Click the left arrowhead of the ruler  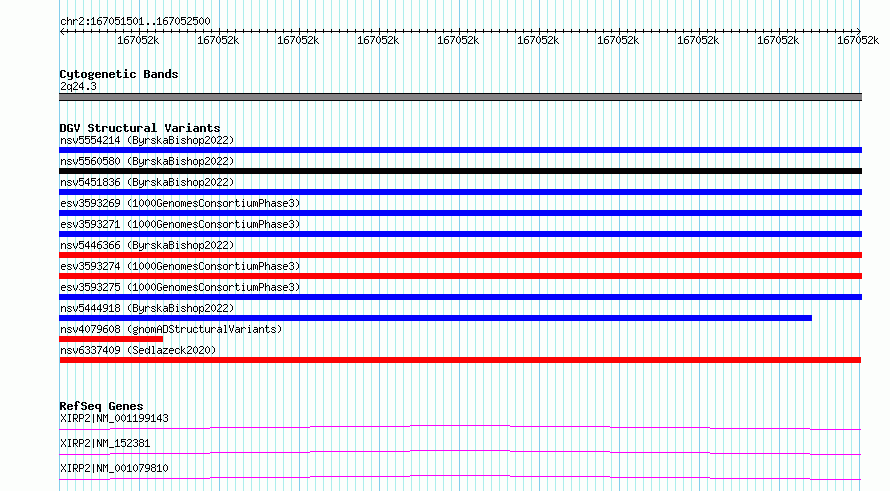coord(62,31)
